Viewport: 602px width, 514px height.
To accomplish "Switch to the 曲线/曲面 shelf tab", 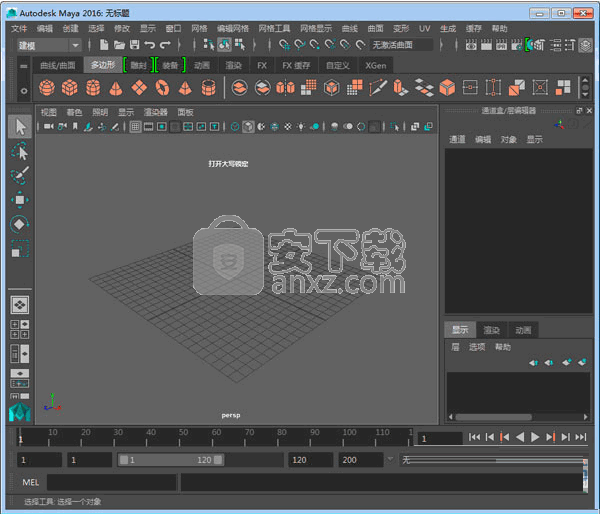I will 58,66.
